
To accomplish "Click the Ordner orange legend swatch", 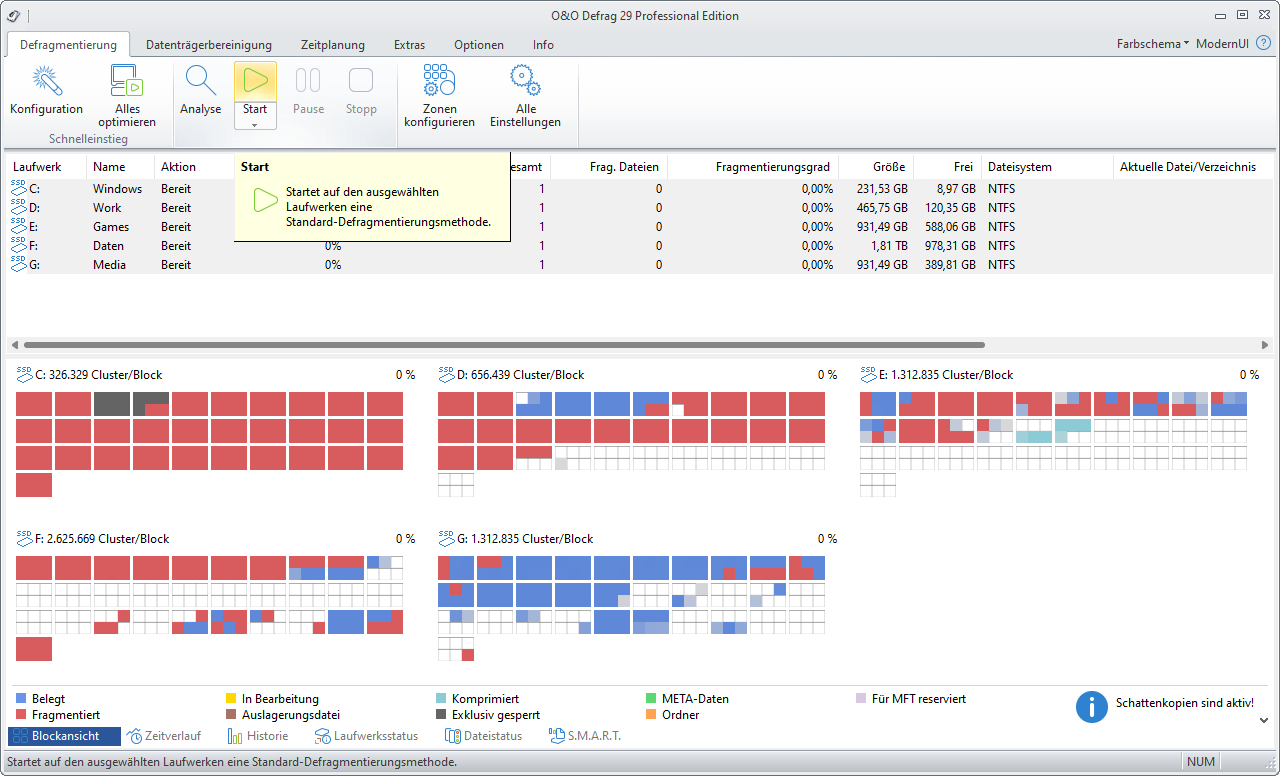I will pos(652,715).
